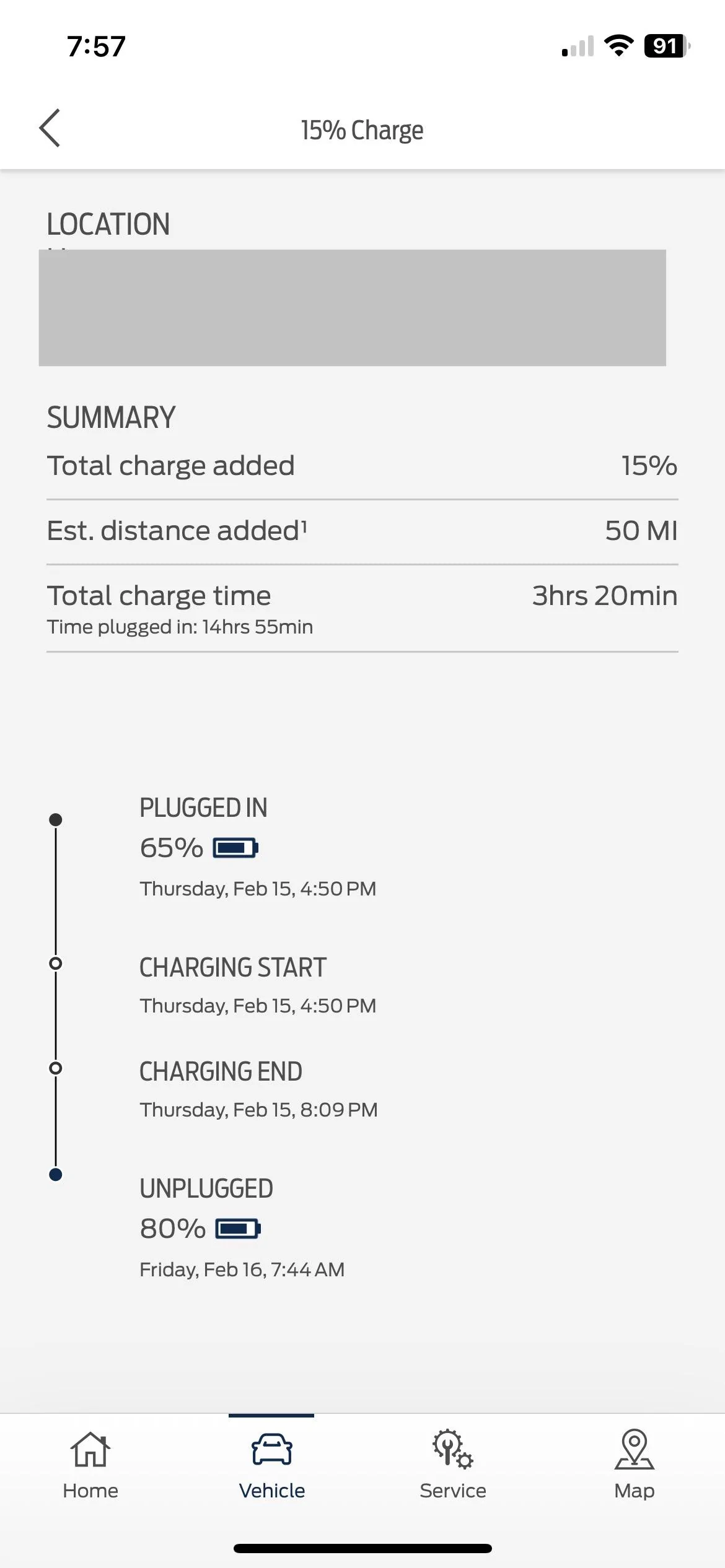This screenshot has width=725, height=1568.
Task: Tap the Total charge time row
Action: 362,607
